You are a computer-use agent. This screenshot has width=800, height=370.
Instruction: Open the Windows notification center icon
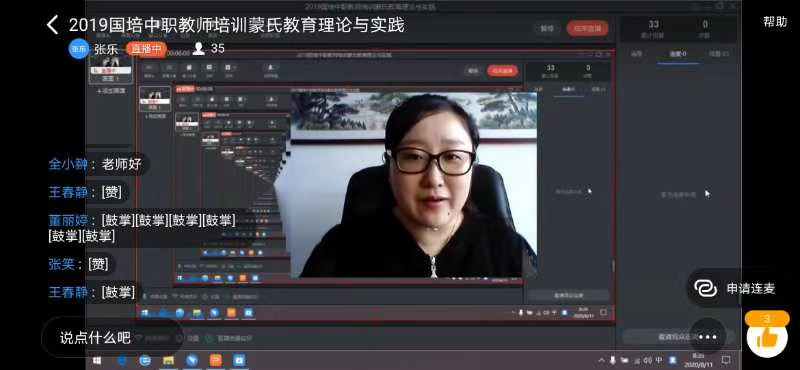coord(726,360)
